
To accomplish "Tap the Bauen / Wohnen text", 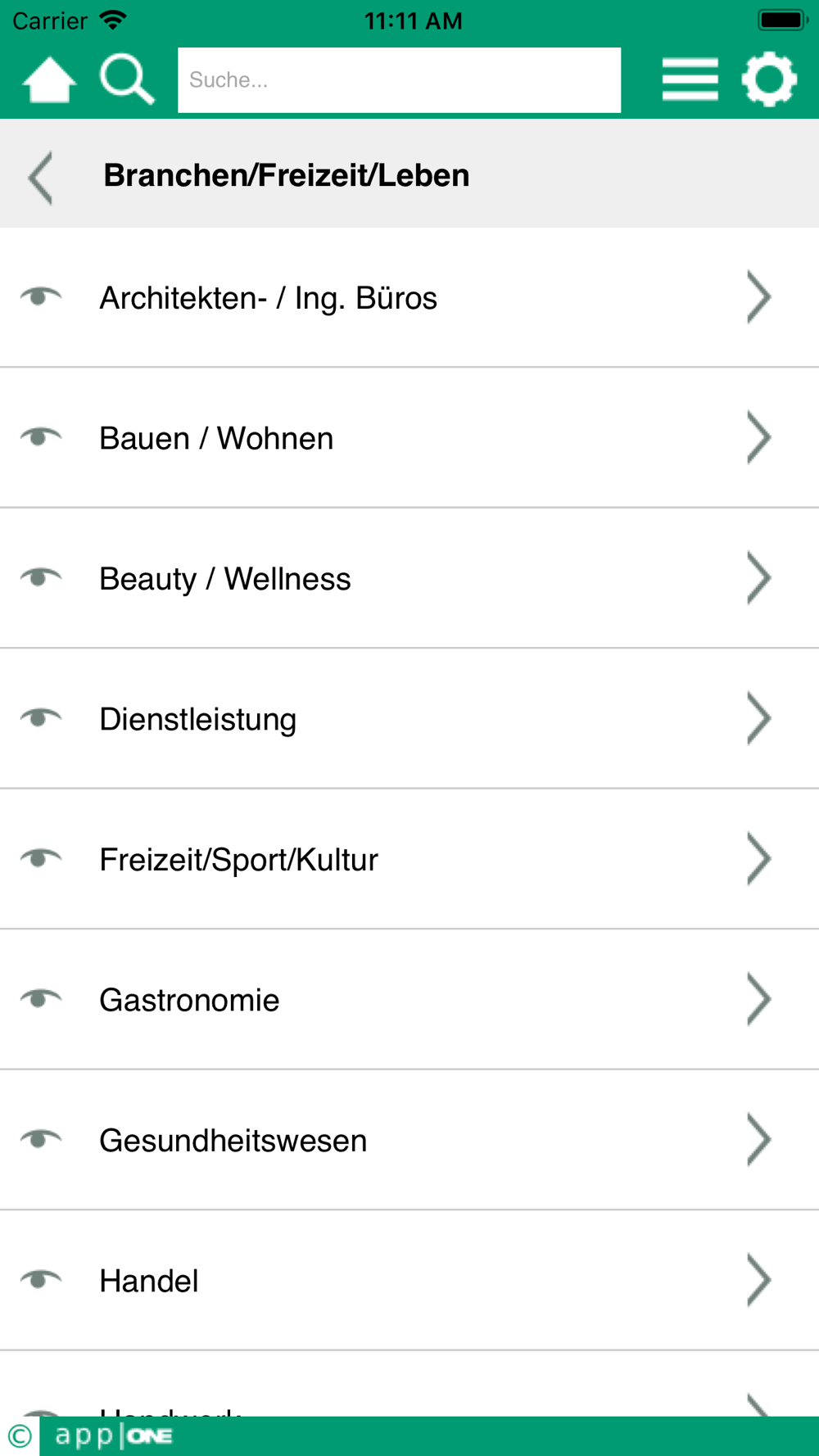I will pyautogui.click(x=216, y=439).
